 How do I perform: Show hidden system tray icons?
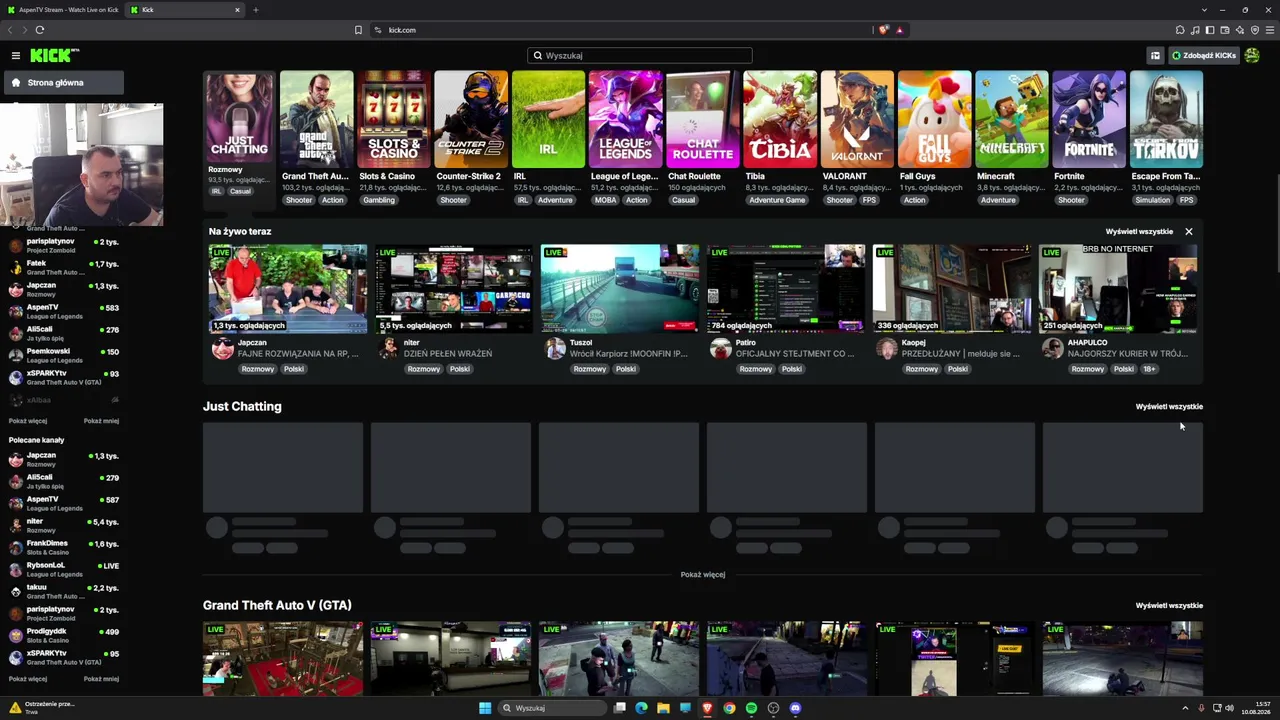[1185, 708]
